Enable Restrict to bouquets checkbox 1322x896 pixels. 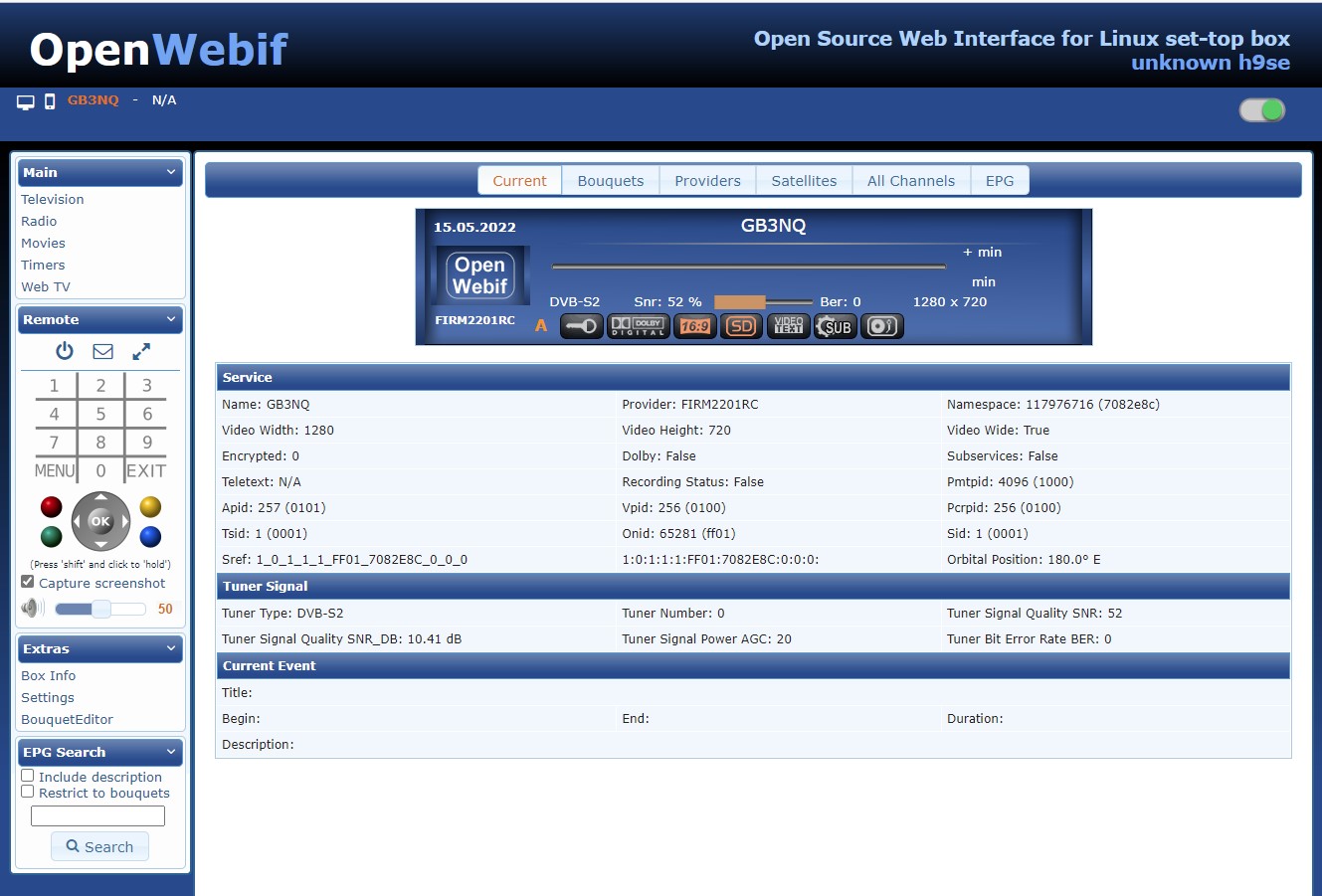pyautogui.click(x=28, y=792)
